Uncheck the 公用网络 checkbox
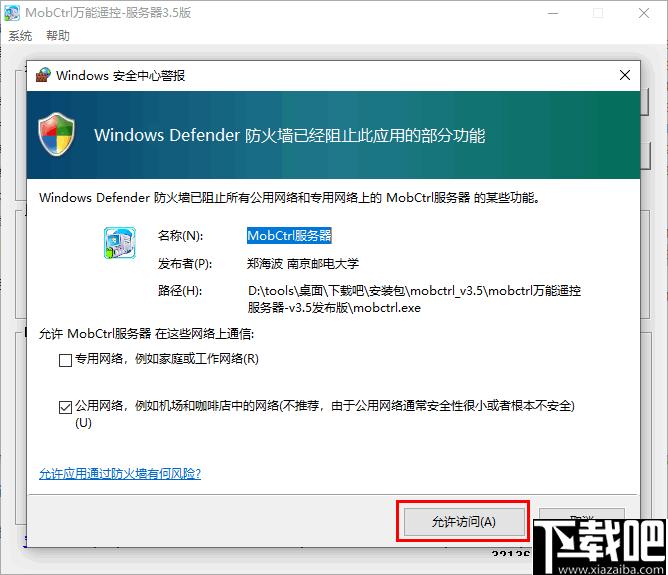Viewport: 668px width, 575px height. click(65, 407)
